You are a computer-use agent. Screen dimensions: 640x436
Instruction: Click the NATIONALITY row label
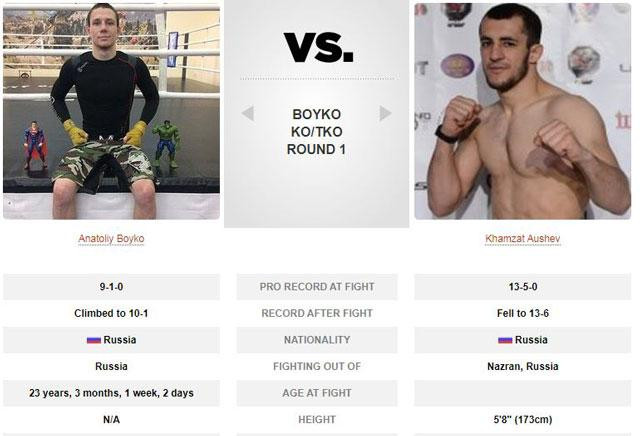coord(316,340)
